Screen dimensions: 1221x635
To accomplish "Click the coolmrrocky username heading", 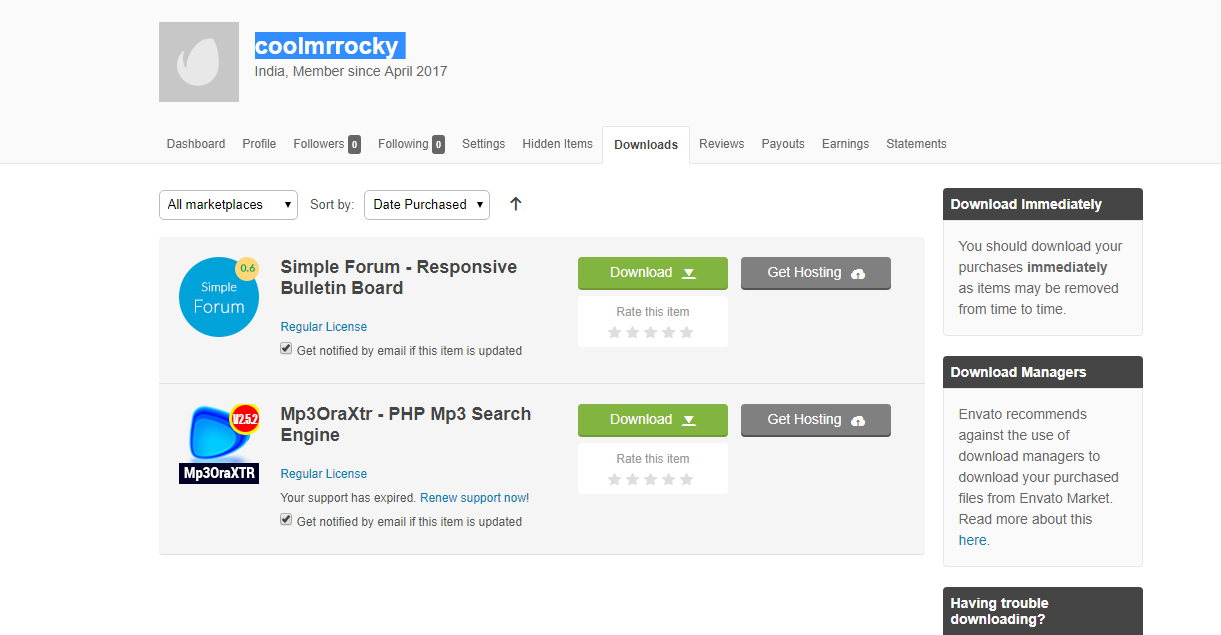I will point(327,46).
